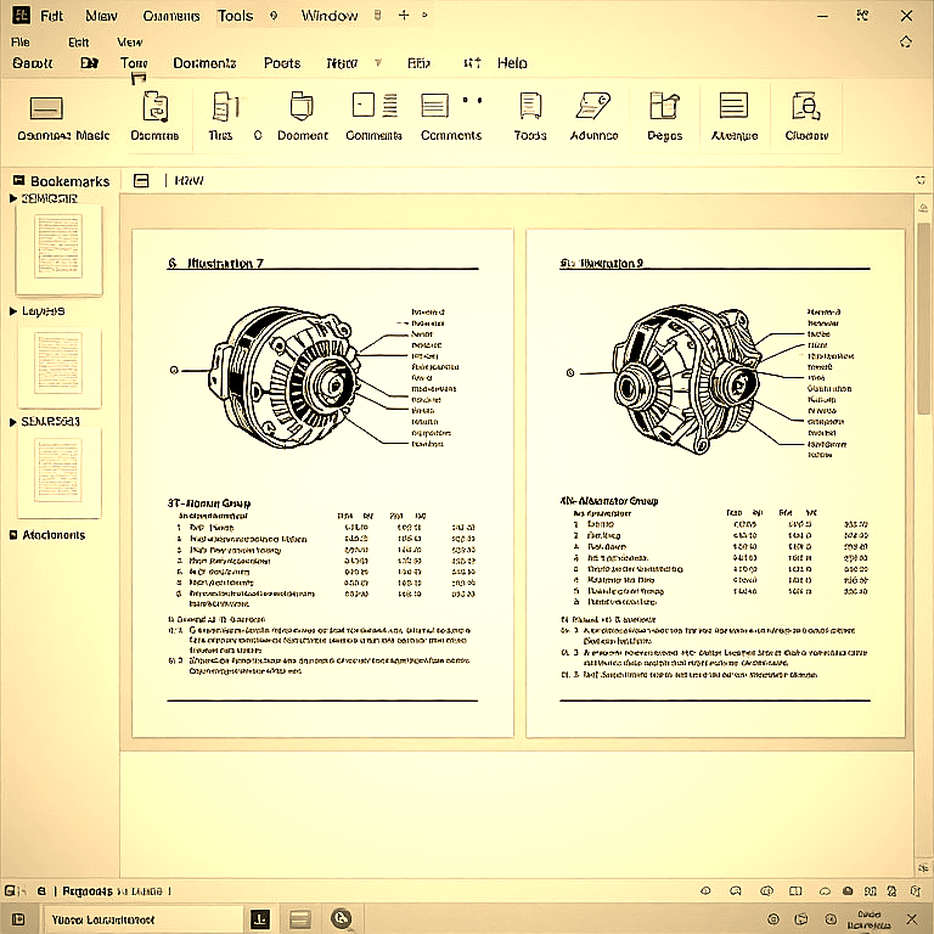The image size is (934, 934).
Task: Open the dark square app on taskbar
Action: pos(260,920)
